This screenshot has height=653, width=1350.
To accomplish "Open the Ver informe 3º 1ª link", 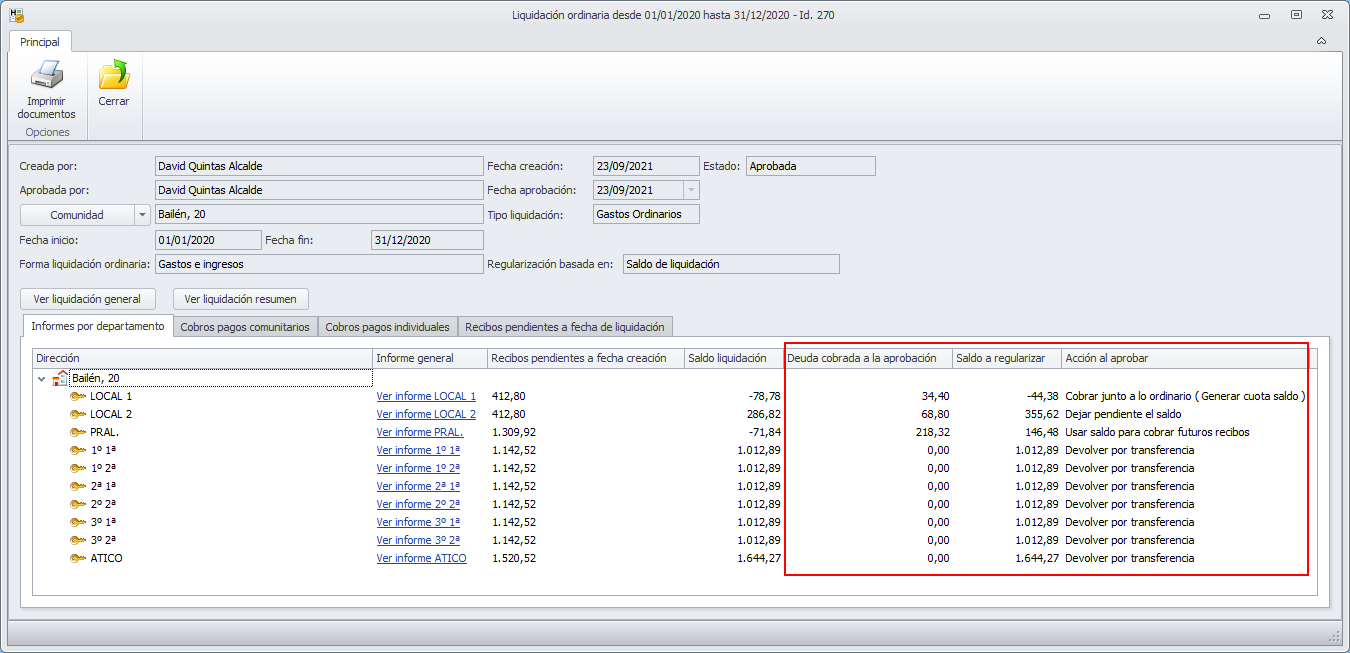I will coord(418,522).
